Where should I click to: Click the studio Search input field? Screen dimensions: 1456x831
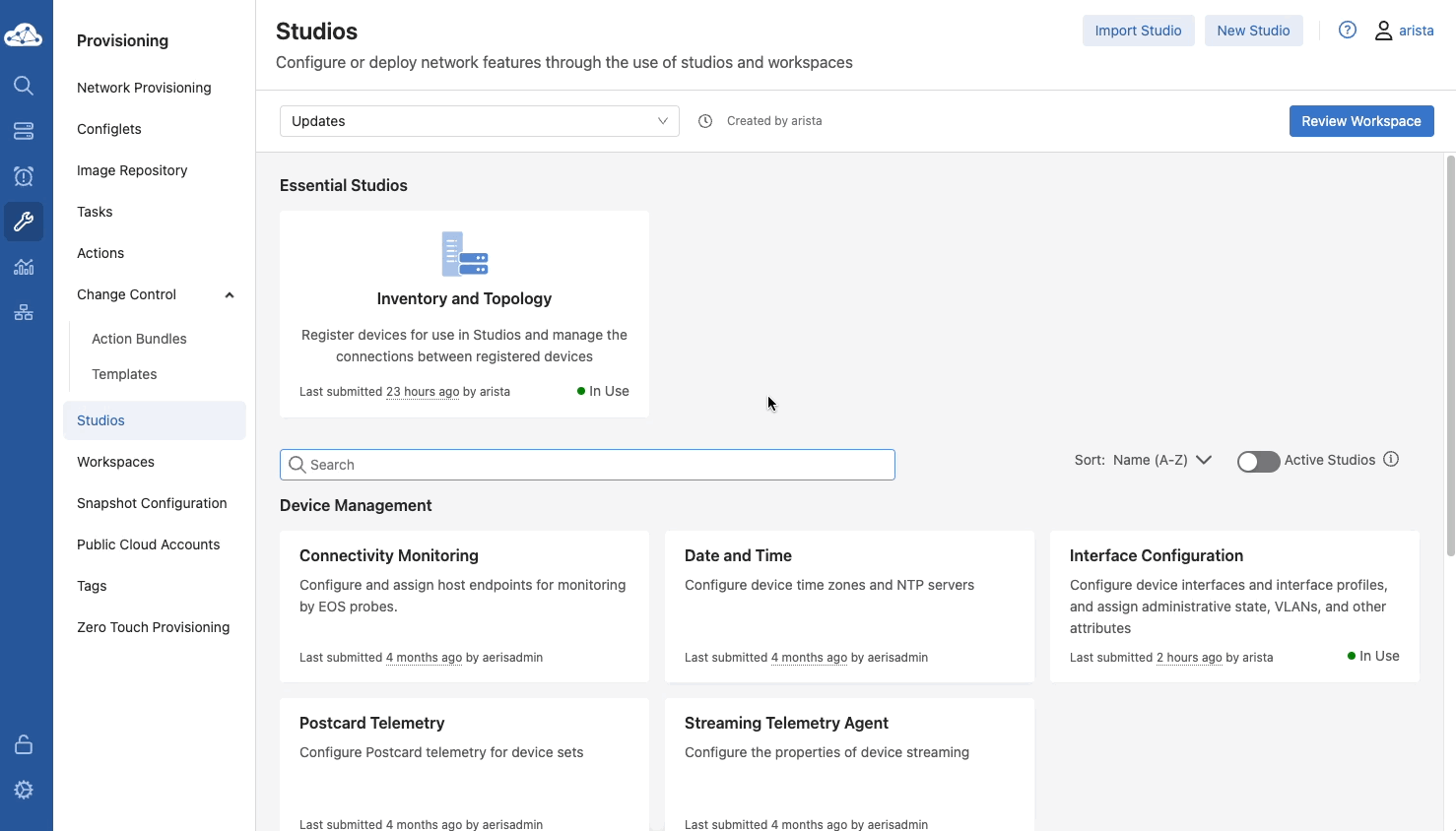[x=587, y=465]
